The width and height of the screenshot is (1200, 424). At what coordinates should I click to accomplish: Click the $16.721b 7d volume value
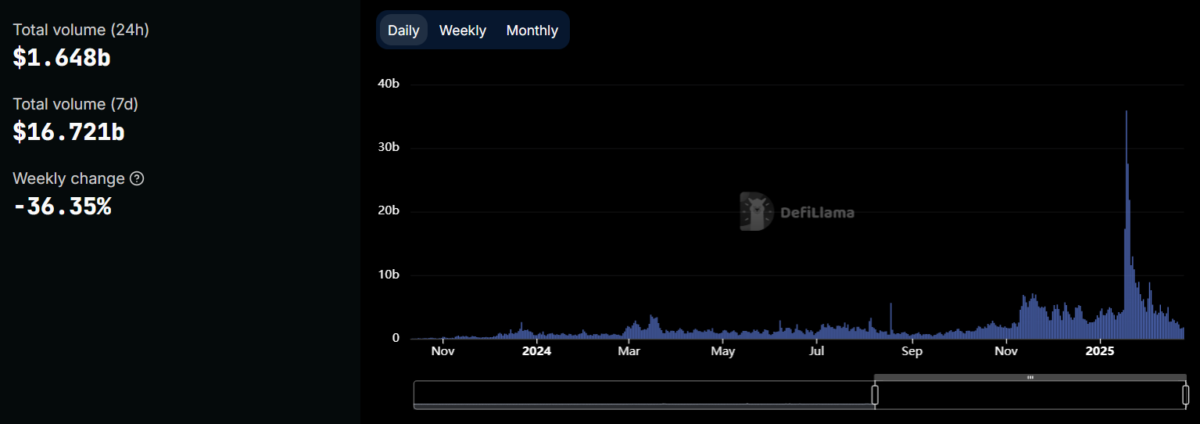(68, 132)
